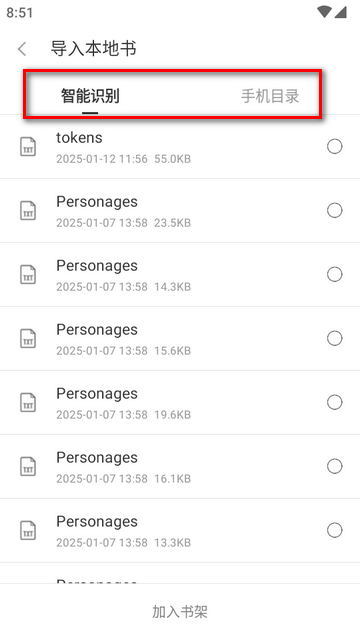Image resolution: width=360 pixels, height=640 pixels.
Task: Select the tokens file radio button
Action: coord(335,147)
